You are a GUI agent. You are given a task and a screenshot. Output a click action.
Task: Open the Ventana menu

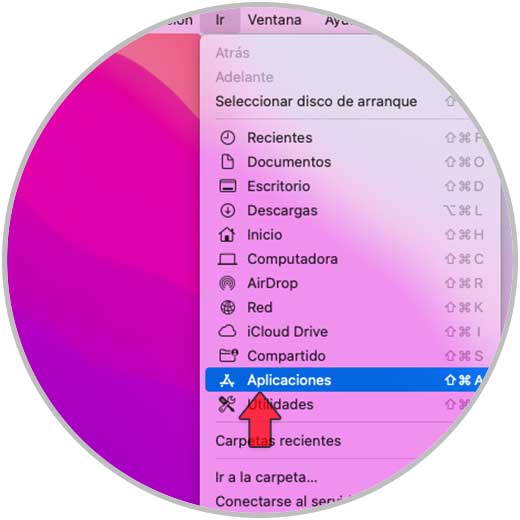[x=275, y=20]
